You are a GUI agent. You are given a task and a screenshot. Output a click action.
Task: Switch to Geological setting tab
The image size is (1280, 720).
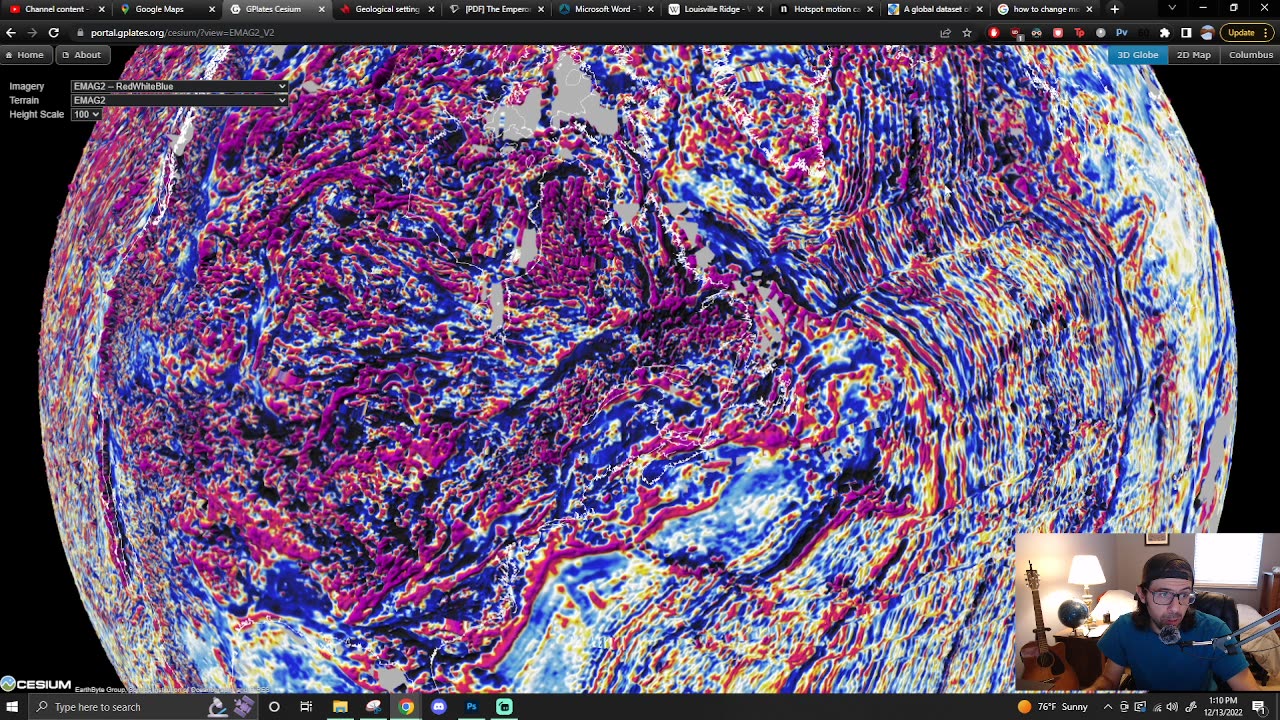(385, 9)
